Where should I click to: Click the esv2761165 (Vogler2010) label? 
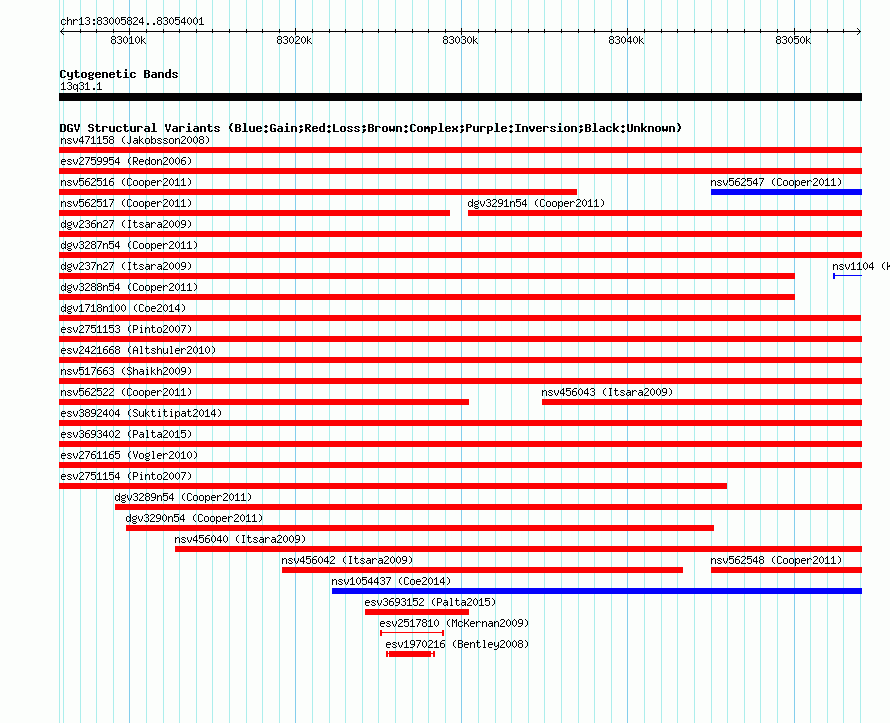[129, 455]
